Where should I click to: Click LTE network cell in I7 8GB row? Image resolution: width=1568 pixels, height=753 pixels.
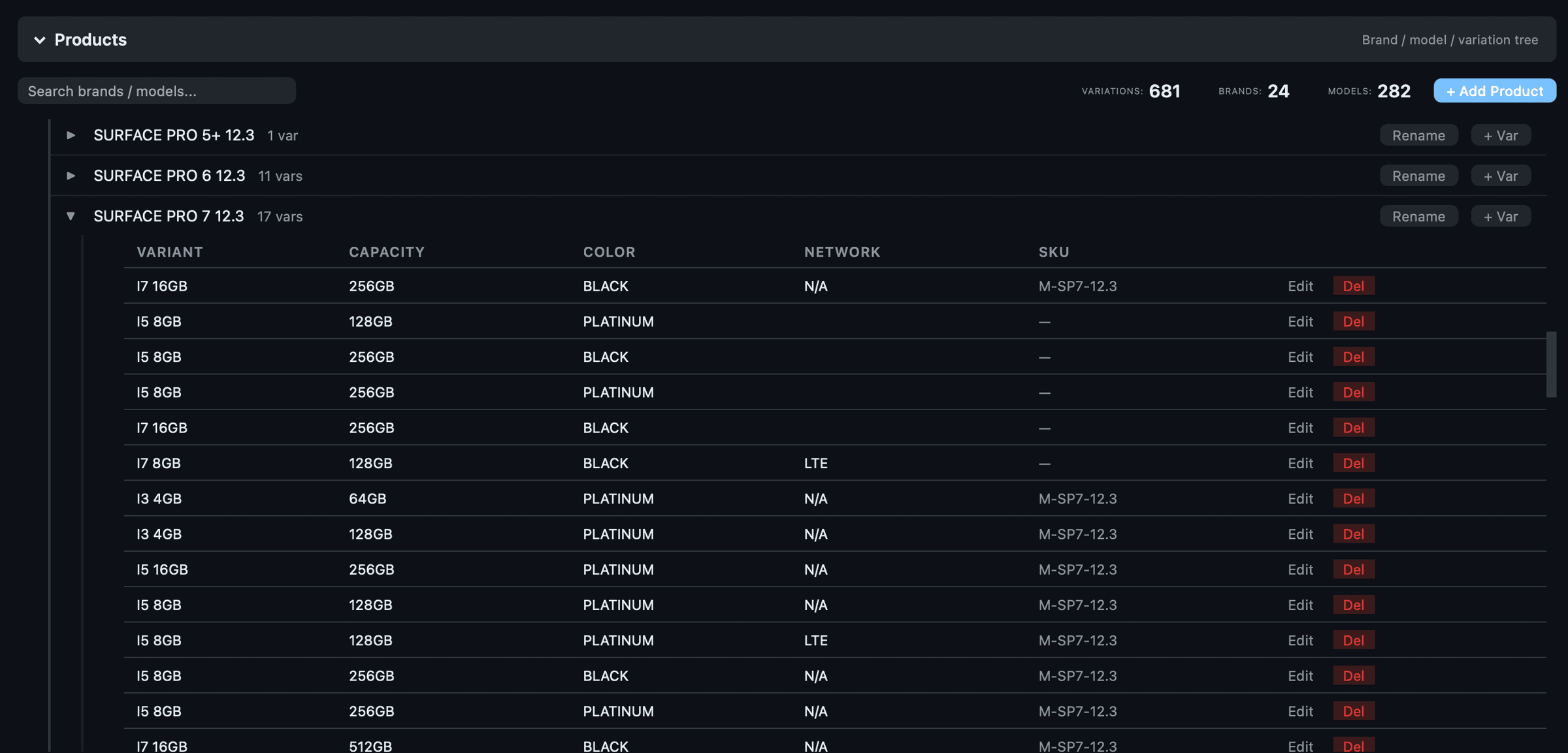(816, 463)
